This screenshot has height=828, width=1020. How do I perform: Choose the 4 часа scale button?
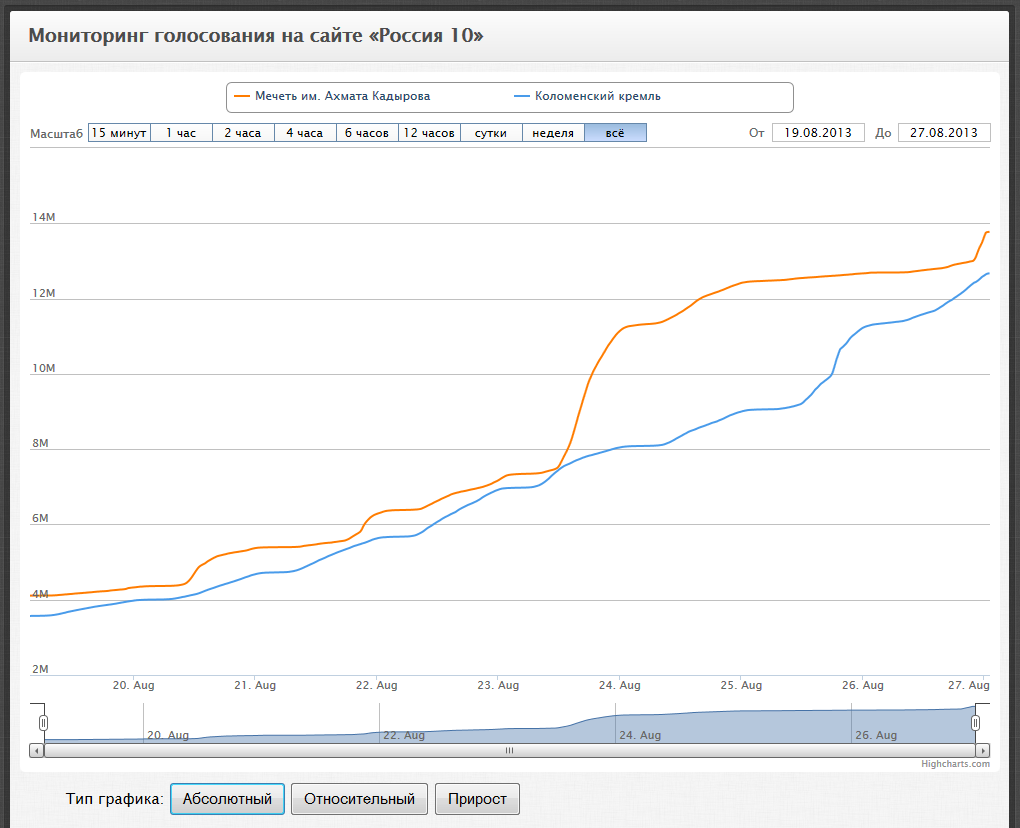(x=305, y=133)
